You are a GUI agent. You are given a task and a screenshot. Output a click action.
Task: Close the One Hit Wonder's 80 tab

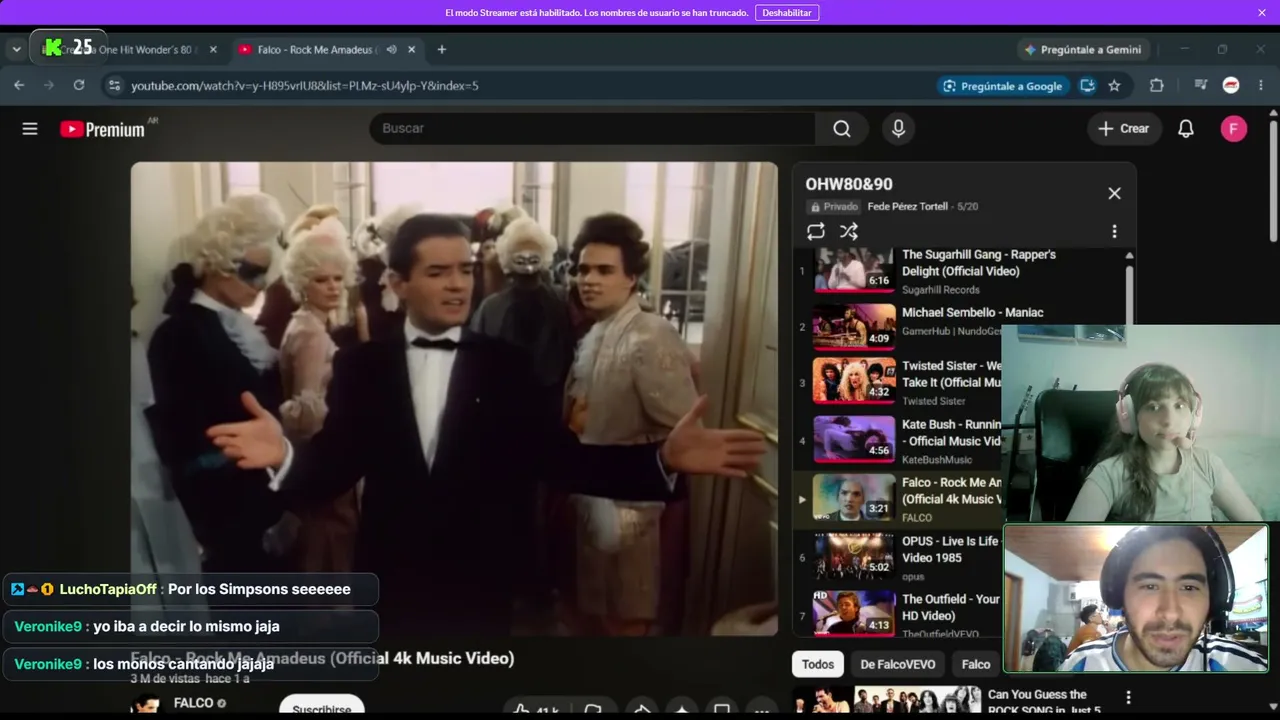click(x=213, y=49)
